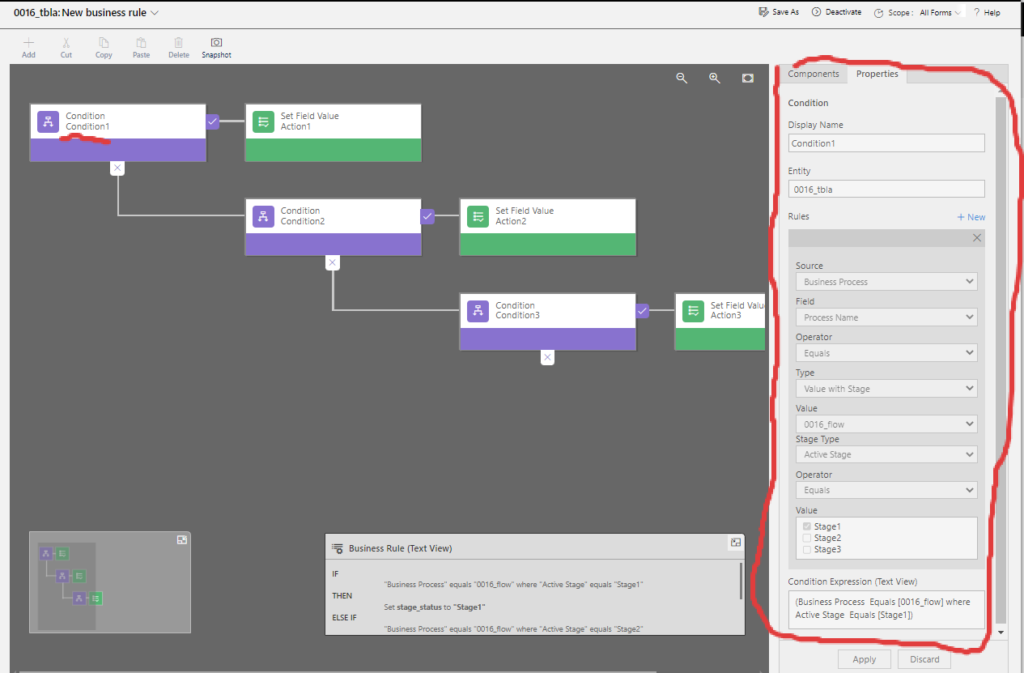The width and height of the screenshot is (1024, 673).
Task: Collapse the Business Rule Text View panel
Action: point(735,542)
